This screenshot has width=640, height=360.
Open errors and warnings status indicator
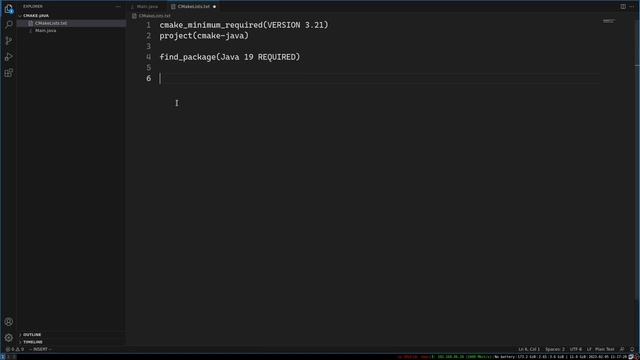(15, 349)
